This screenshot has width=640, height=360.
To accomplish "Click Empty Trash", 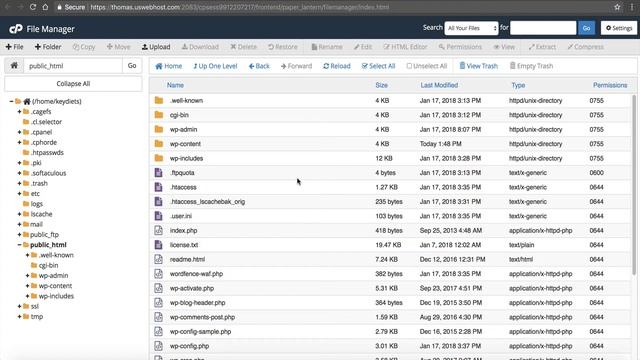I will coord(531,66).
